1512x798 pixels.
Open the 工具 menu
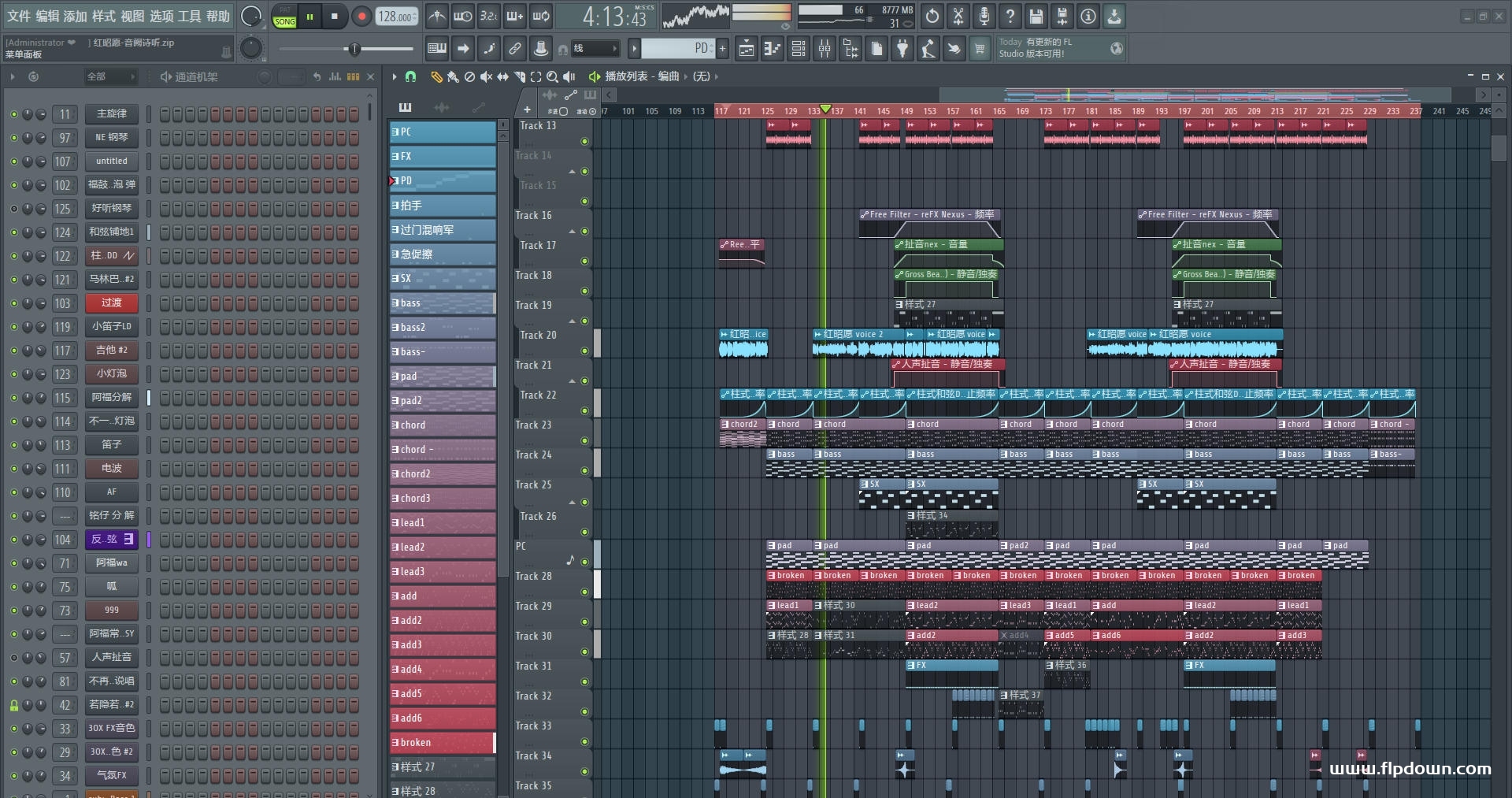click(189, 16)
